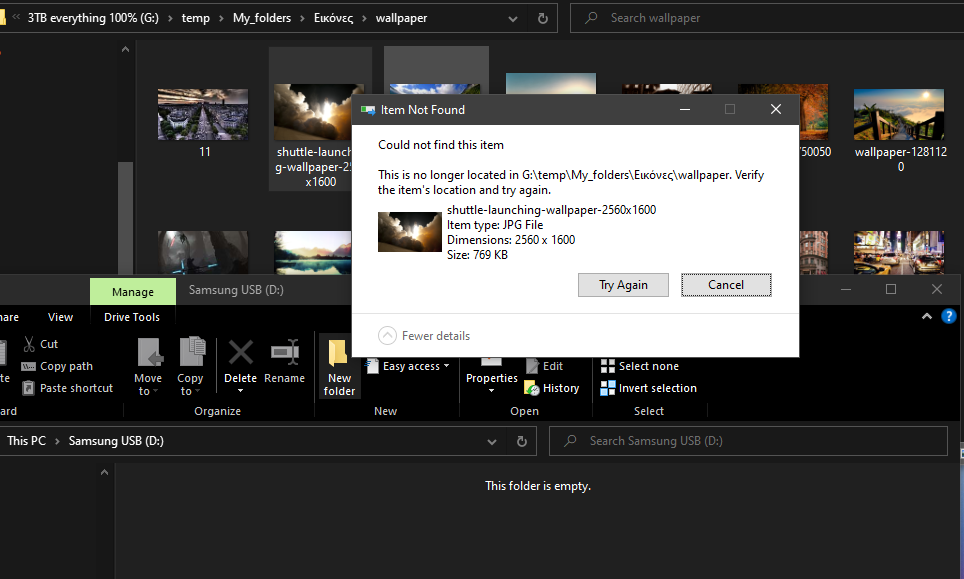Select the mountain lake thumbnail
The height and width of the screenshot is (579, 964).
312,253
